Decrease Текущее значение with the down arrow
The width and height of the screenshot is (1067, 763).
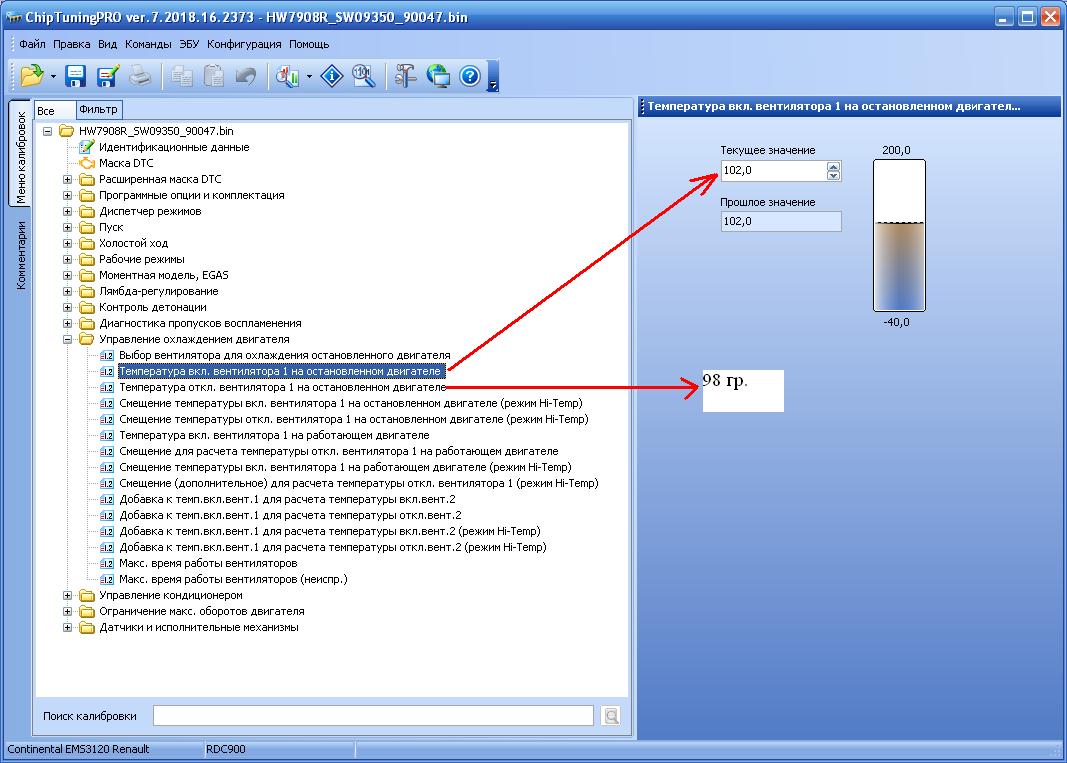[x=834, y=175]
